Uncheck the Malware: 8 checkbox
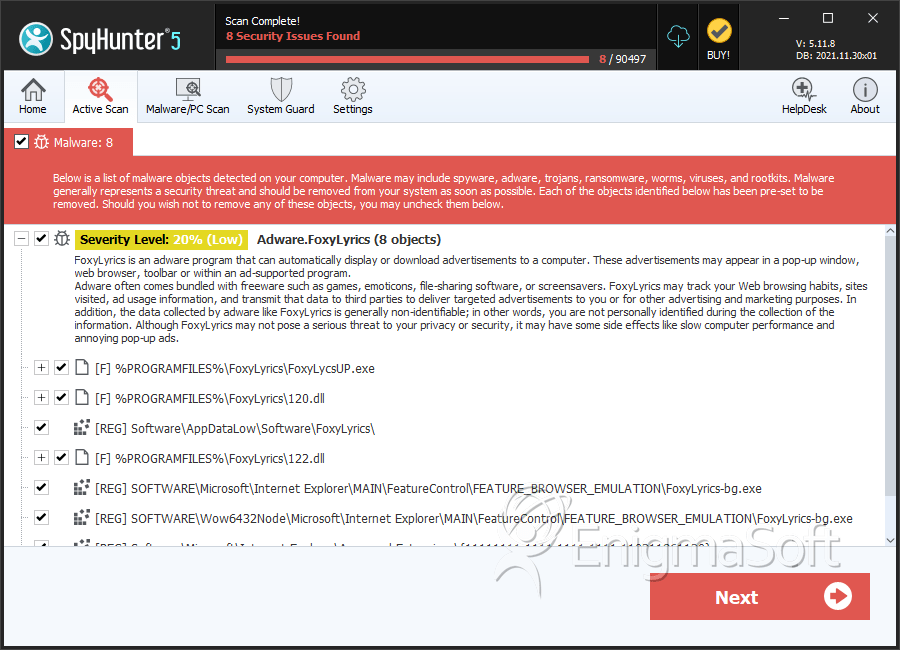Screen dimensions: 900x650 click(x=21, y=141)
